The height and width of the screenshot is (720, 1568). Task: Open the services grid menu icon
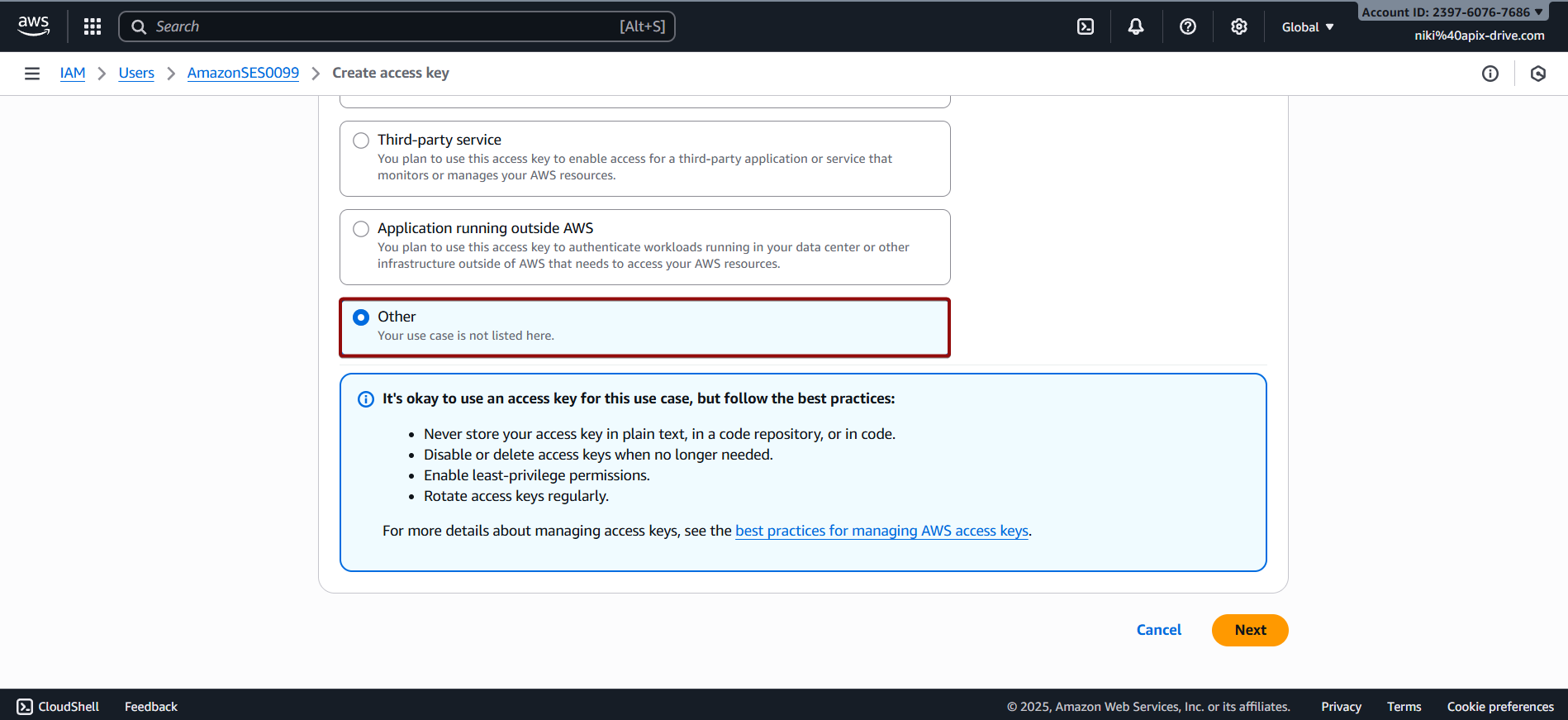[93, 26]
